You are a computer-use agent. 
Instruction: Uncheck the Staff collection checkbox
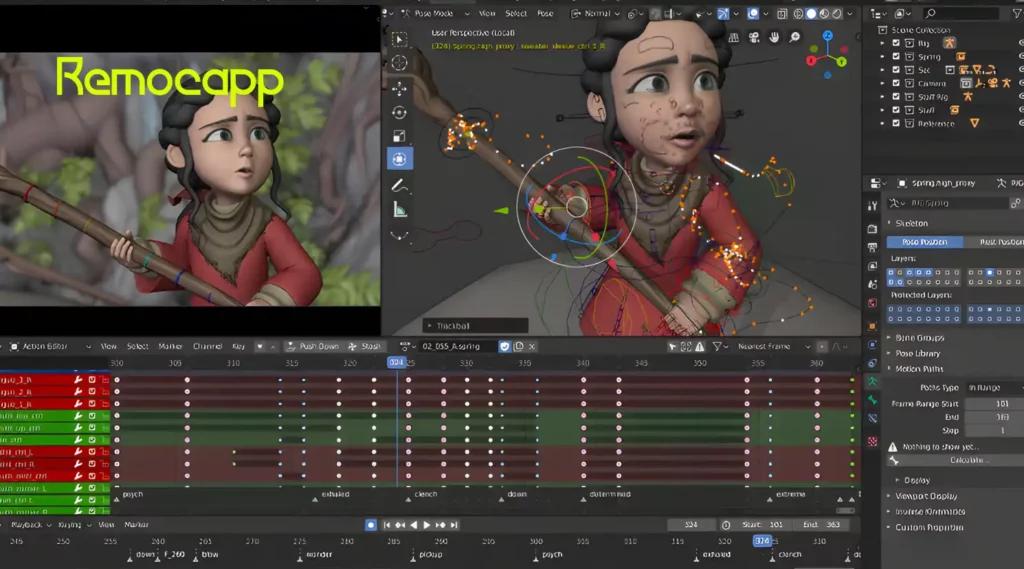[896, 110]
